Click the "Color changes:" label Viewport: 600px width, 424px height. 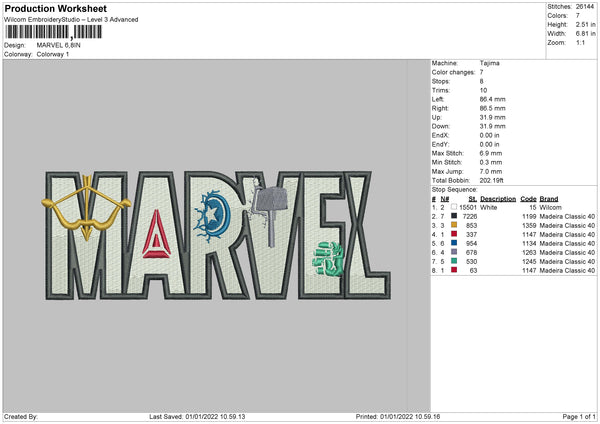point(453,72)
